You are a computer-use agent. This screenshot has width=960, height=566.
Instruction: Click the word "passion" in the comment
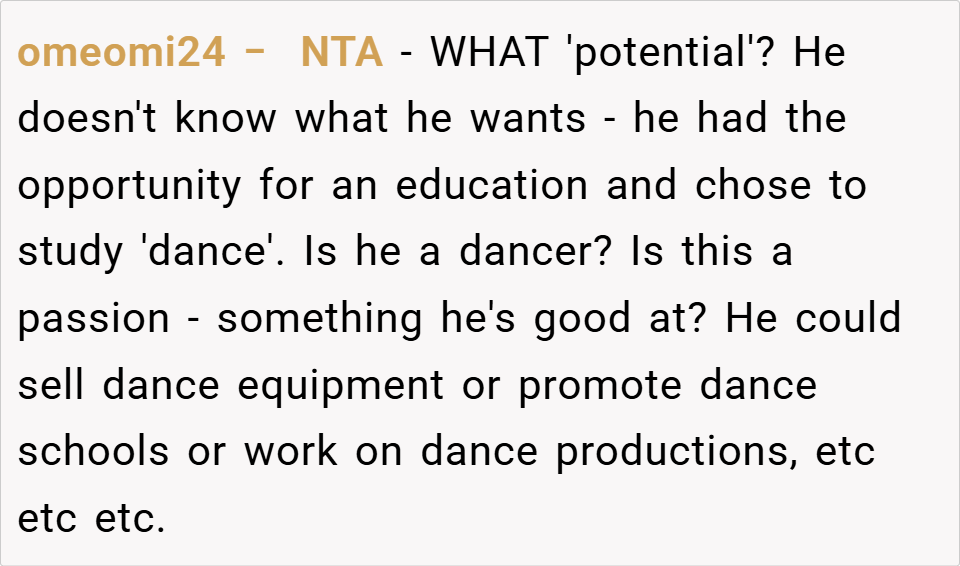(95, 320)
